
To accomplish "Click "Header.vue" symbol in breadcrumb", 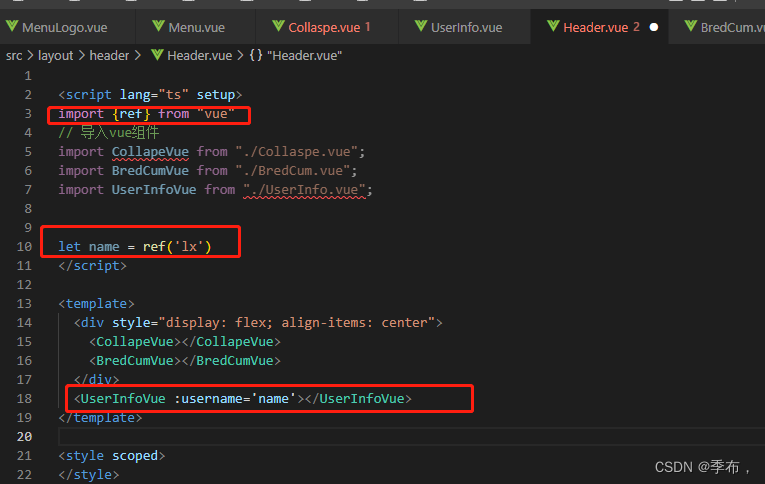I will click(304, 56).
